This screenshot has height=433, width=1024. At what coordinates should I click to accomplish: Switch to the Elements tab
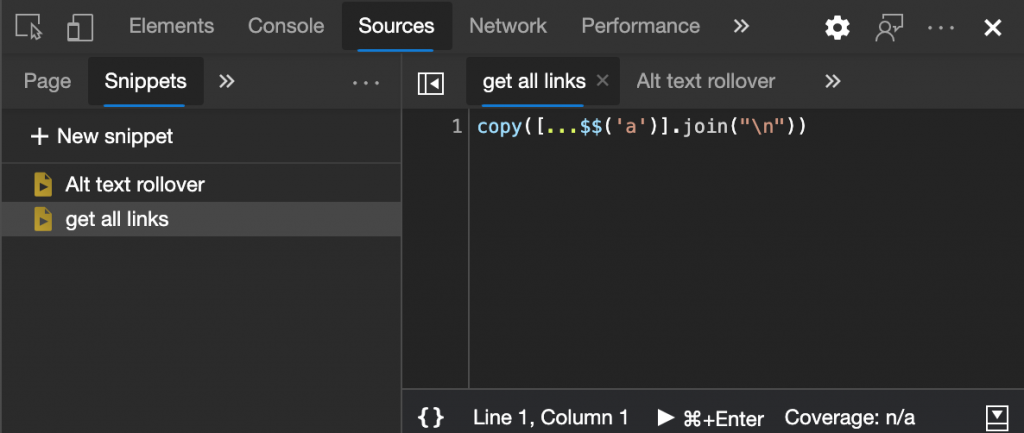point(171,26)
